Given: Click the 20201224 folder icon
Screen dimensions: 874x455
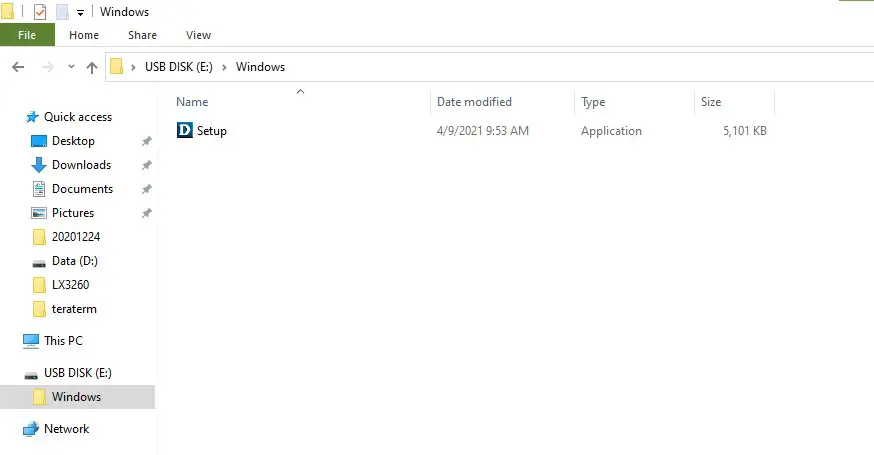Looking at the screenshot, I should (x=39, y=237).
